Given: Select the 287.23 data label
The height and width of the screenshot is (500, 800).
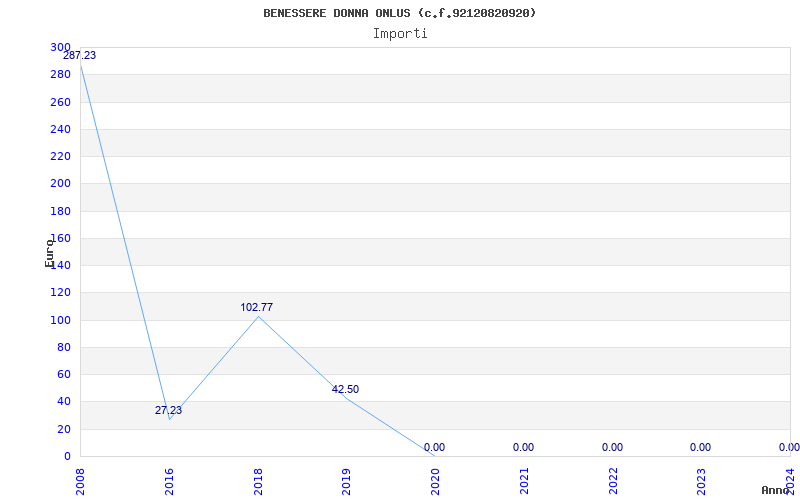Looking at the screenshot, I should [x=80, y=56].
